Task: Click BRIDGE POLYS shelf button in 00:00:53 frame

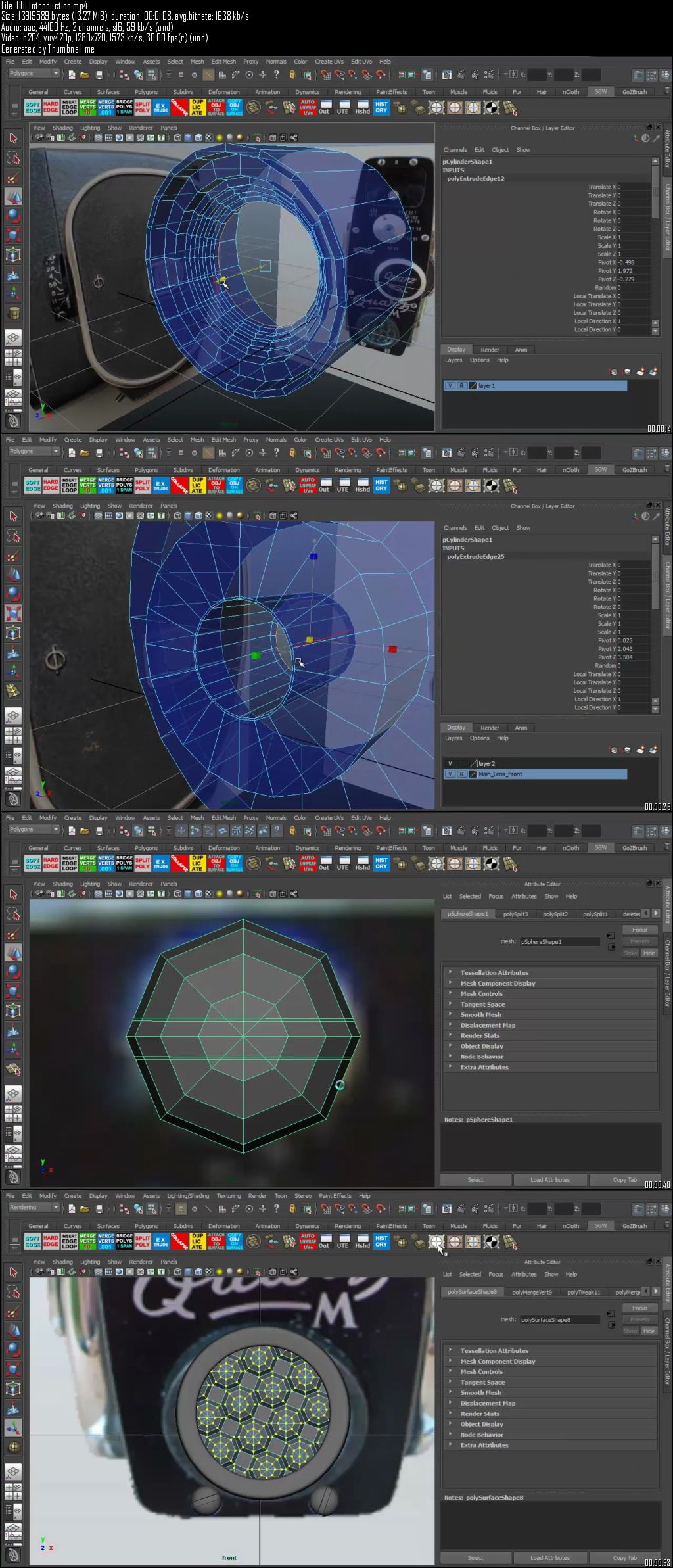Action: coord(124,1242)
